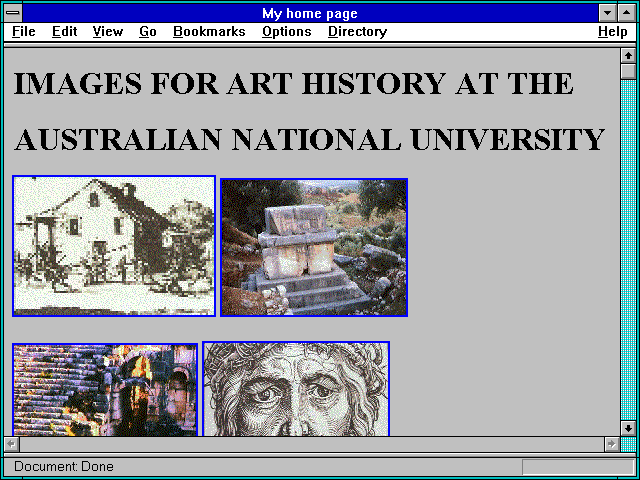Click the 'AUSTRALIAN NATIONAL UNIVERSITY' heading line
This screenshot has height=480, width=640.
tap(309, 139)
